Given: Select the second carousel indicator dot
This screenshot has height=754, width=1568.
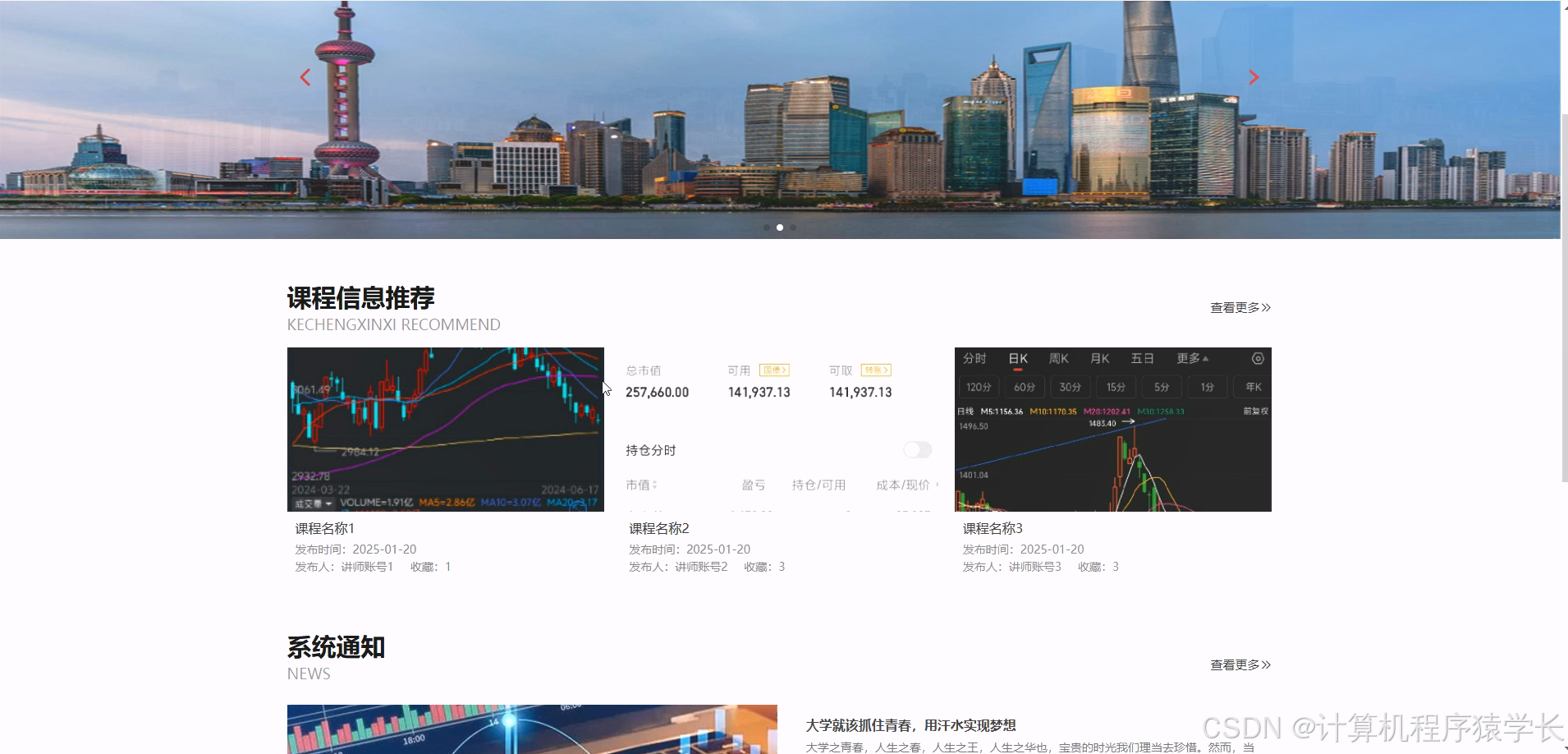Looking at the screenshot, I should point(780,228).
